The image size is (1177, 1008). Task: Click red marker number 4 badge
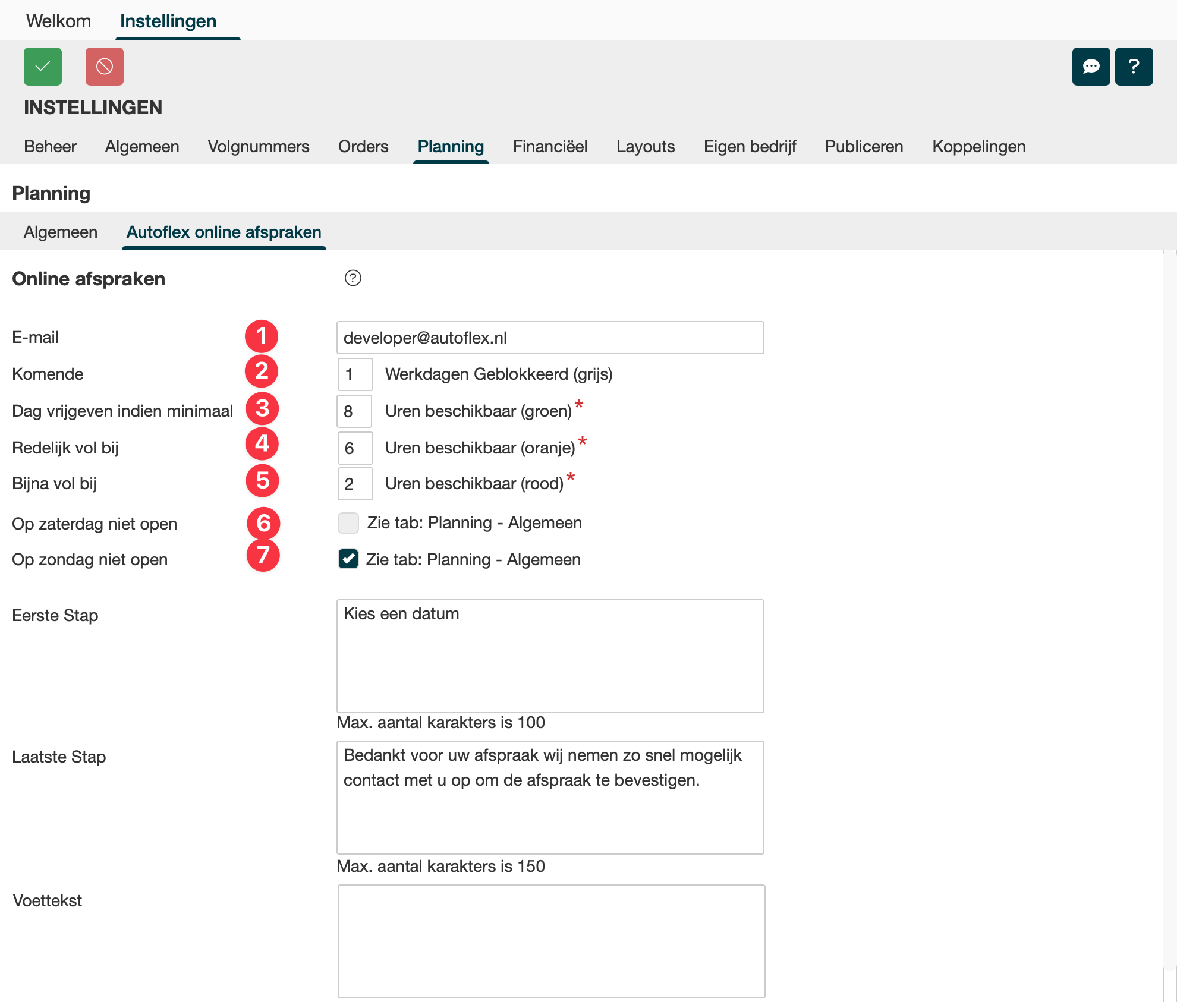point(262,443)
